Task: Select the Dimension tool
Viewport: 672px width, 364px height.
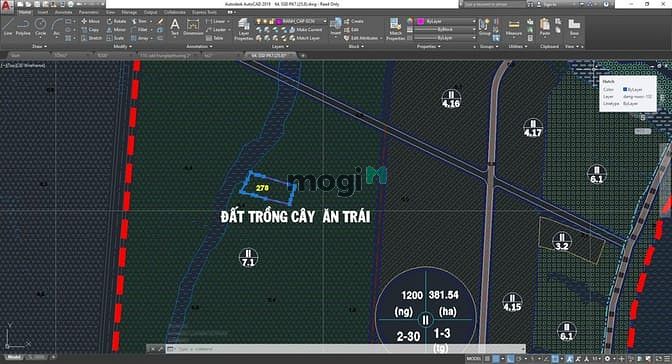Action: (x=193, y=27)
